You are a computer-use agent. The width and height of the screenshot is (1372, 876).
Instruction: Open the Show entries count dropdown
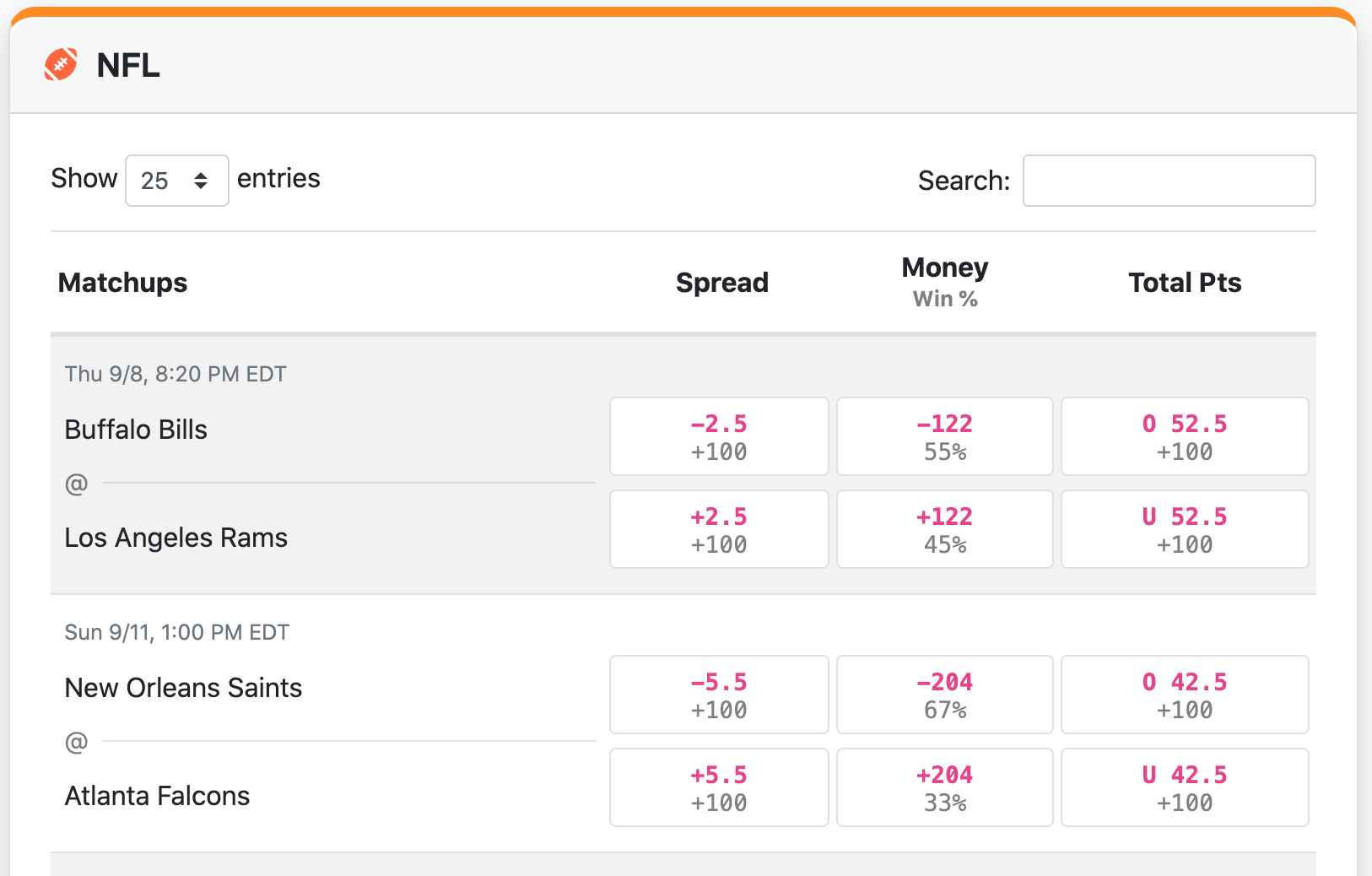pos(177,181)
